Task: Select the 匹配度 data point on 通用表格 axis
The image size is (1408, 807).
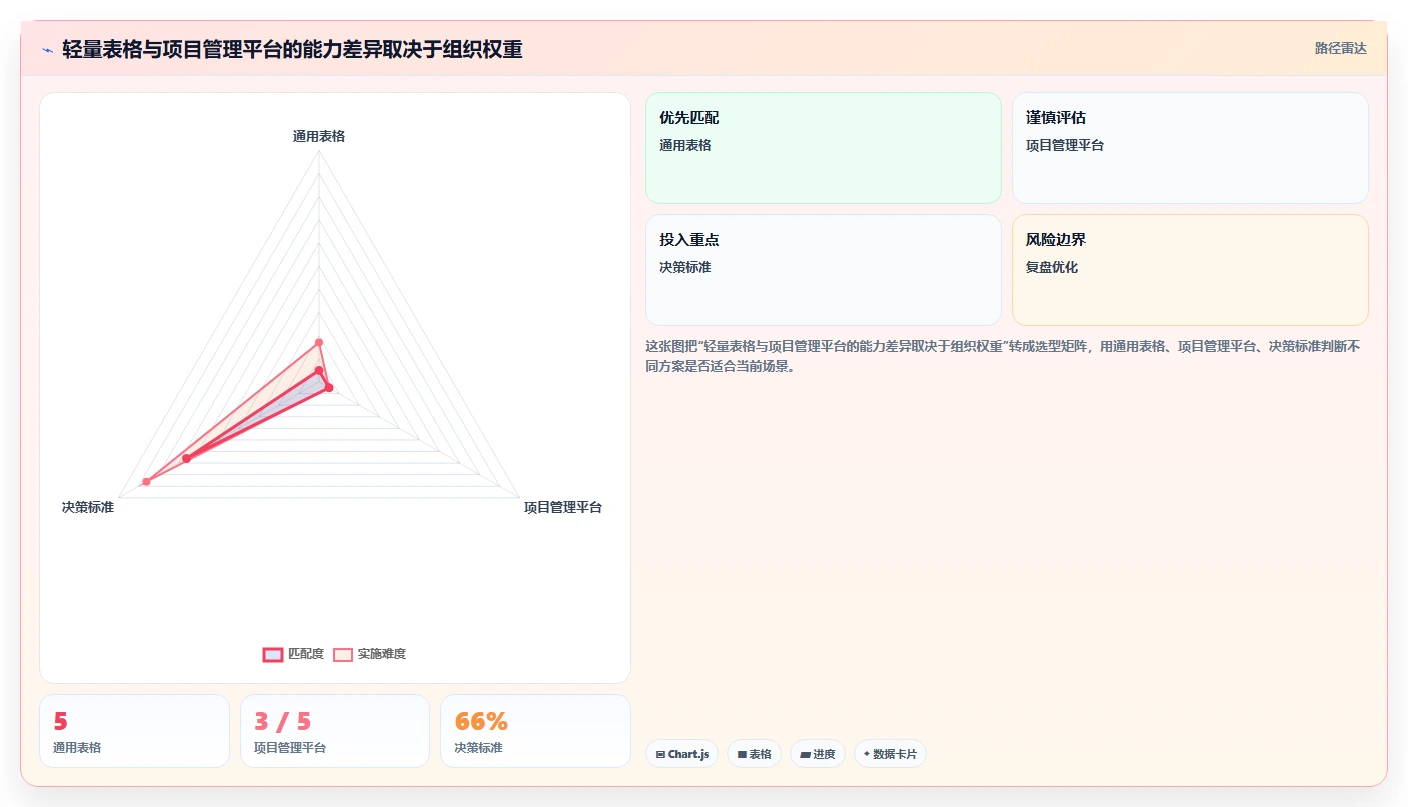Action: tap(319, 370)
